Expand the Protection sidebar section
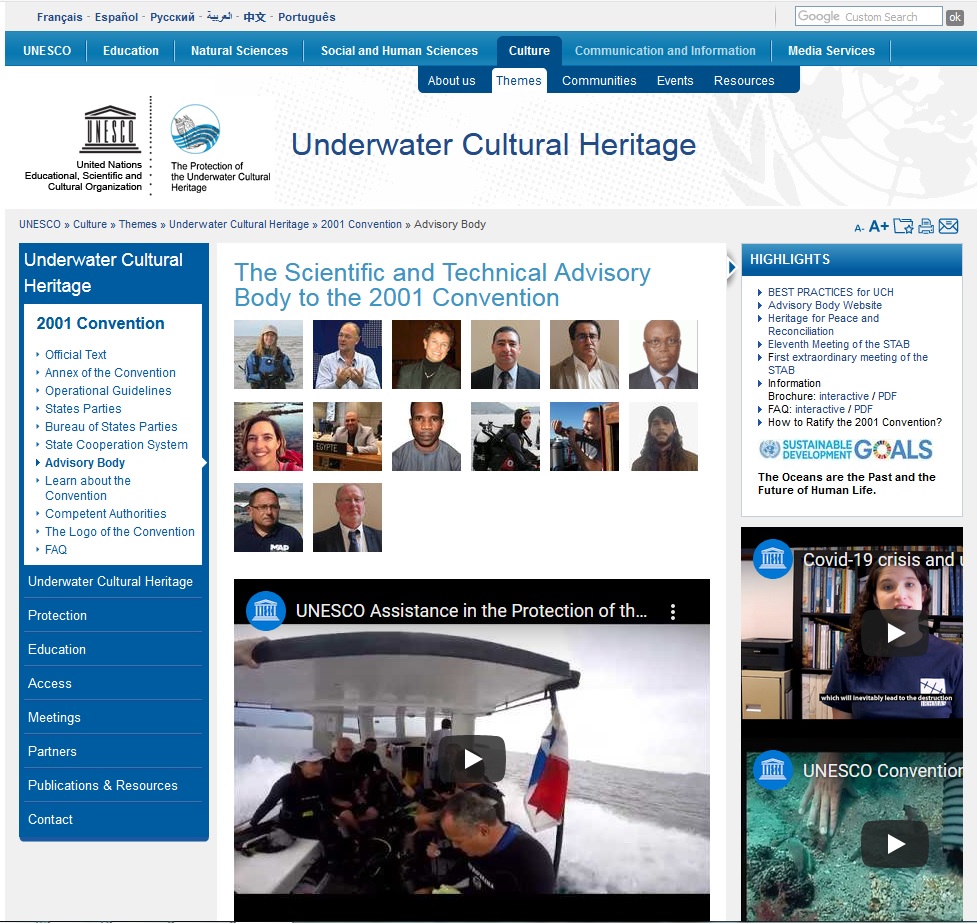 [x=57, y=615]
